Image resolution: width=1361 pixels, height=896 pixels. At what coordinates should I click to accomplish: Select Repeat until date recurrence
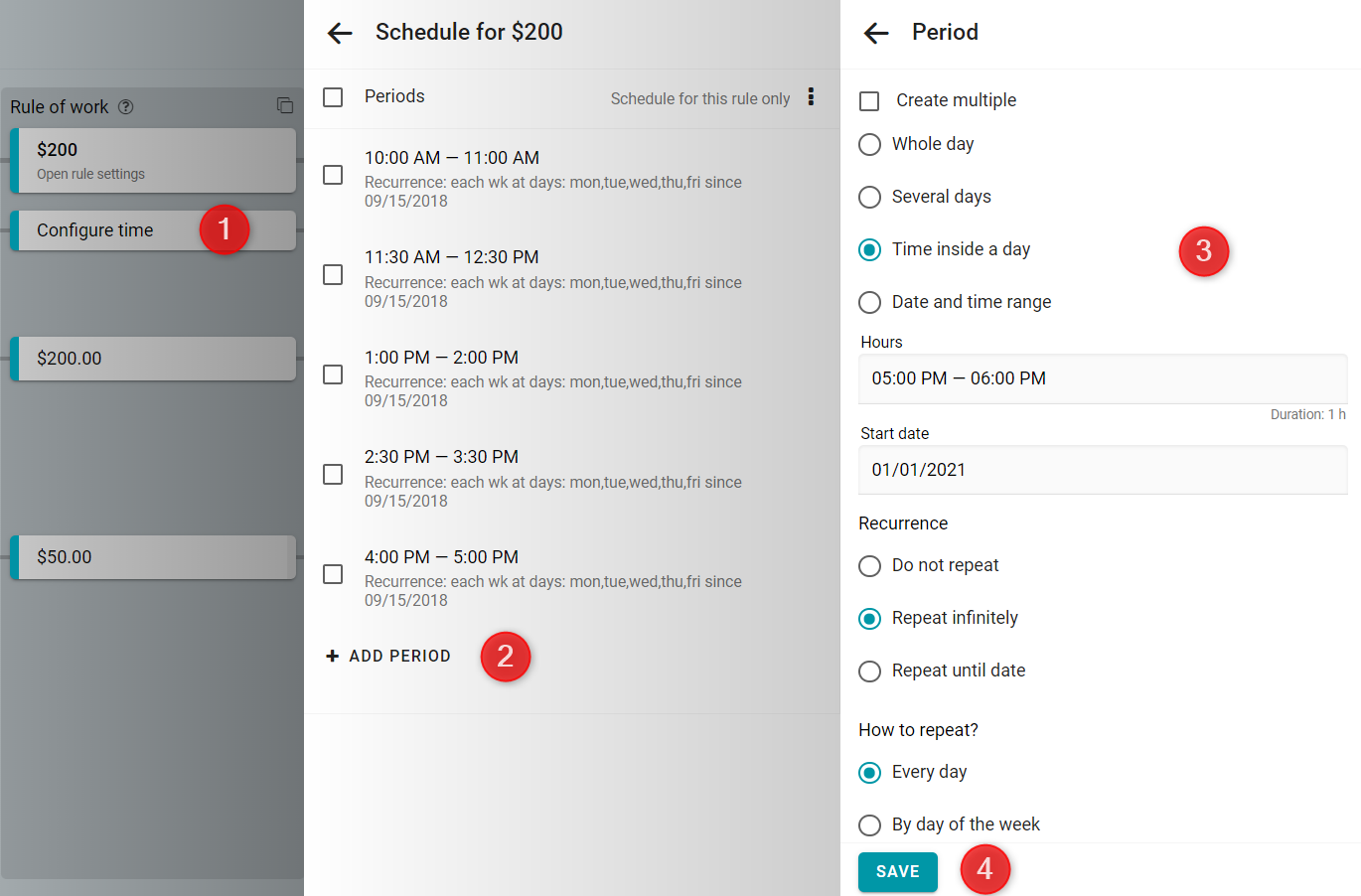click(x=869, y=671)
